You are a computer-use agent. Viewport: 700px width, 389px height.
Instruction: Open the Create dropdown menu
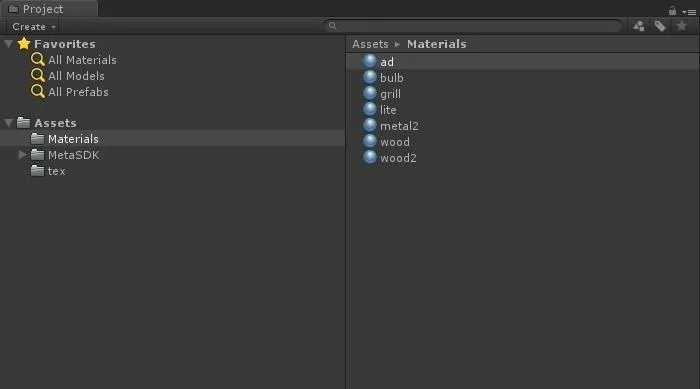[x=34, y=27]
